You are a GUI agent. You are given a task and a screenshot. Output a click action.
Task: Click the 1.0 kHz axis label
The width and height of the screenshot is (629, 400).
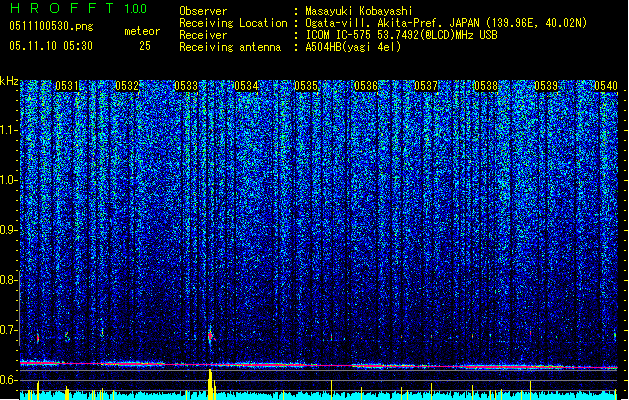[9, 180]
